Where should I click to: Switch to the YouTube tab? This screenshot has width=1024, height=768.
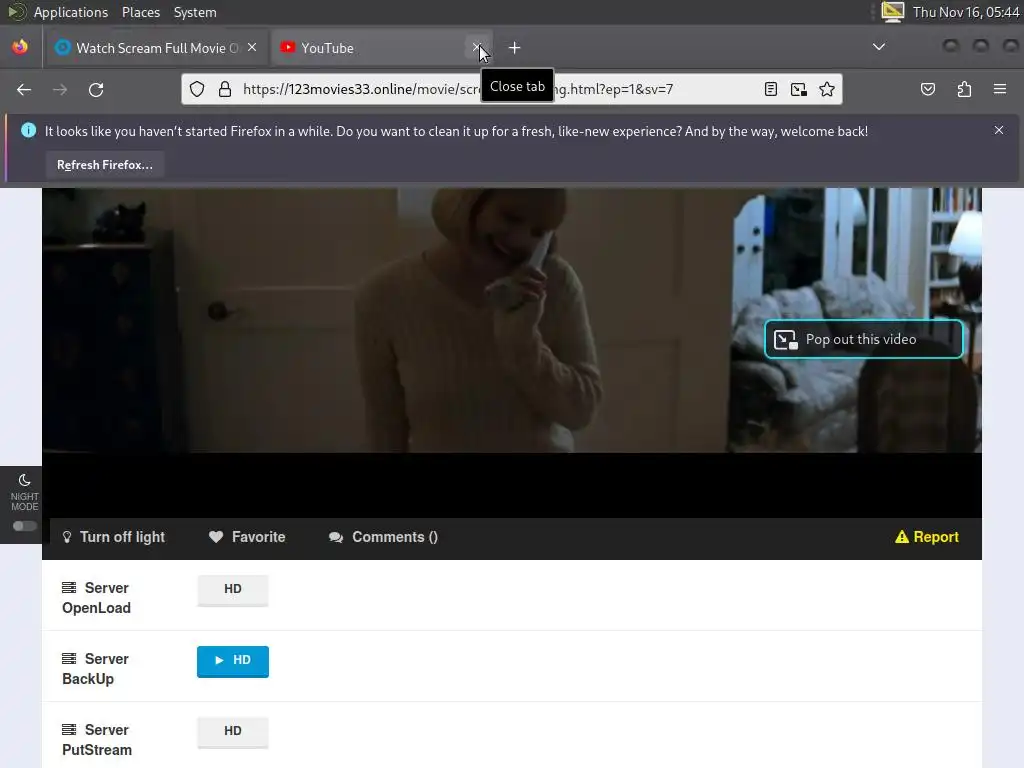(382, 48)
